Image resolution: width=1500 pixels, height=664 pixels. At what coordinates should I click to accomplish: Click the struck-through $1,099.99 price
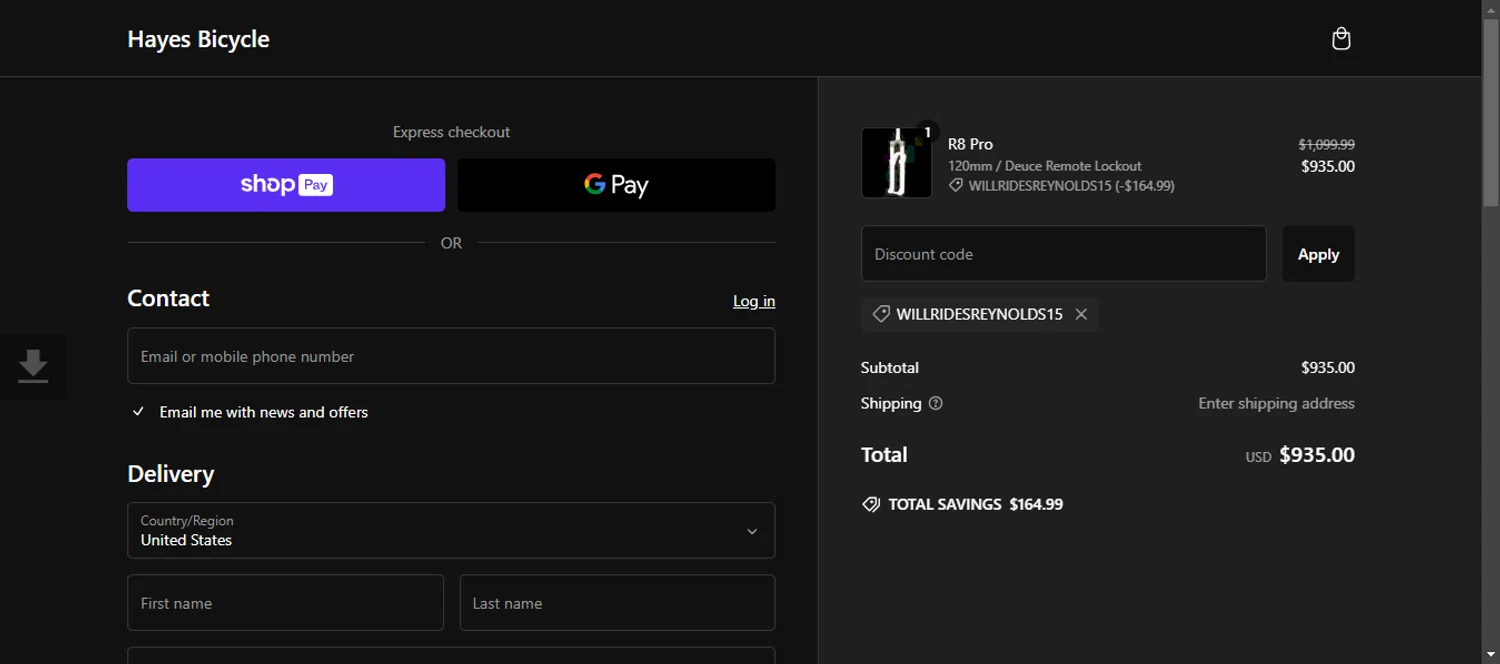pos(1326,144)
